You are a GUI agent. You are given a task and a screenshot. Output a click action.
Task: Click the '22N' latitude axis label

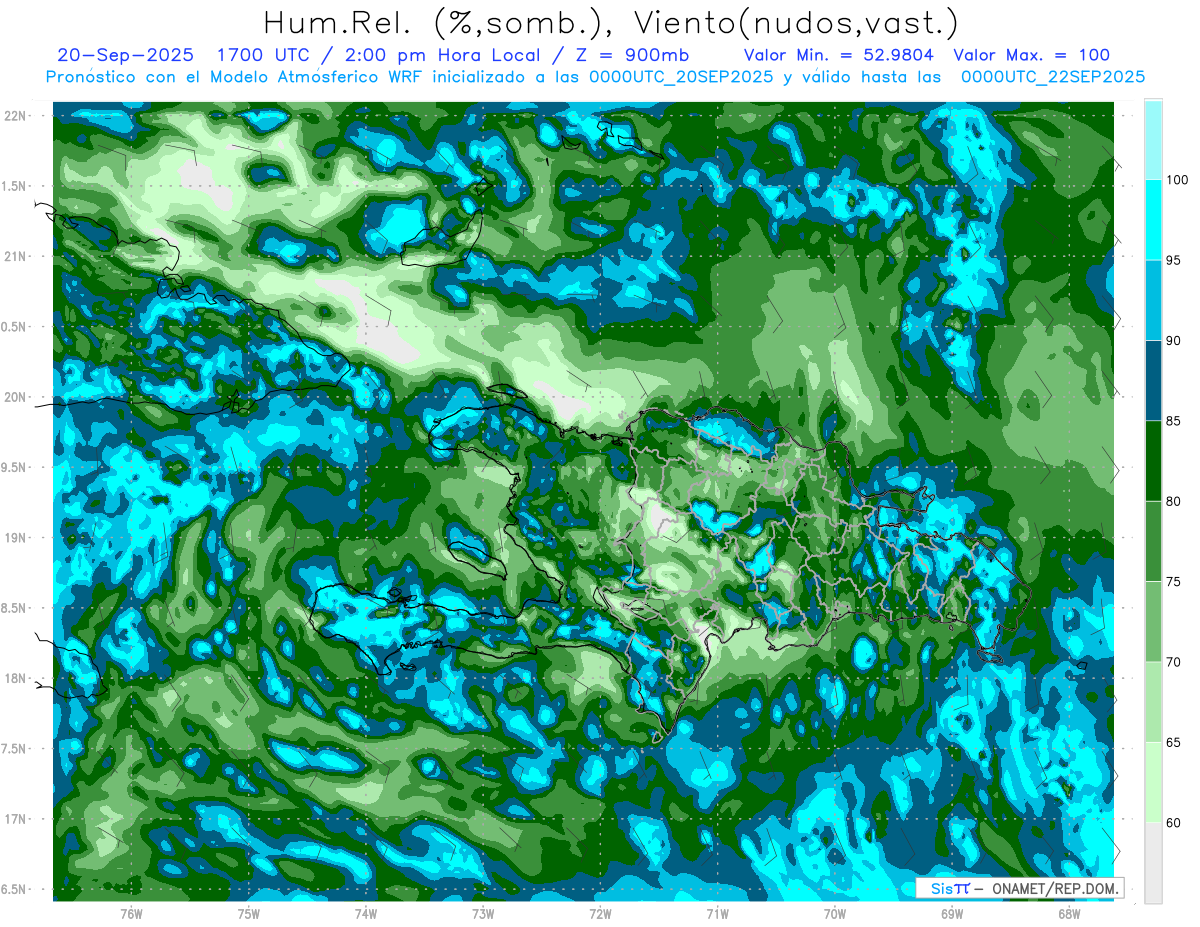15,116
